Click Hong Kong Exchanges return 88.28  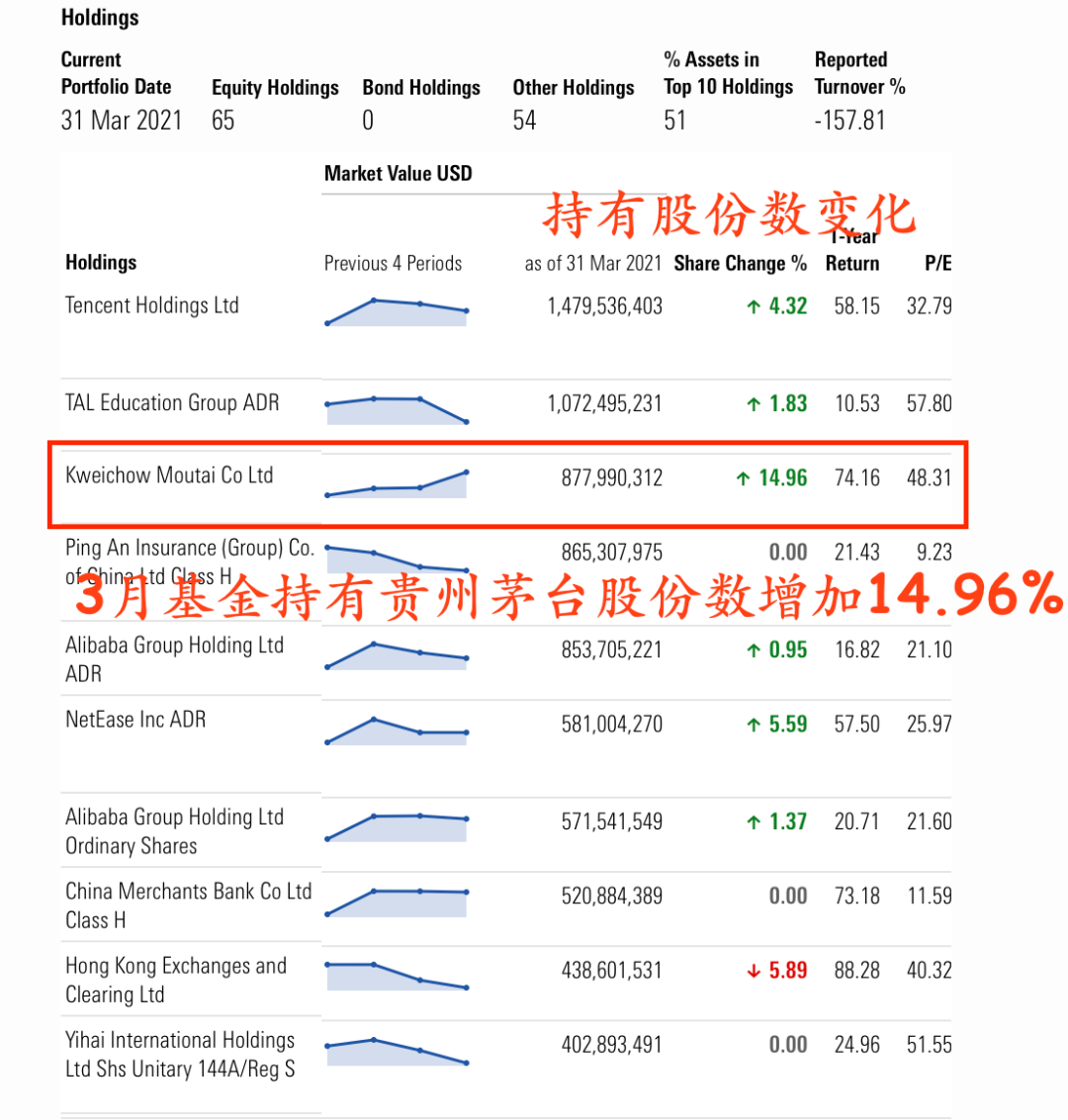coord(856,971)
